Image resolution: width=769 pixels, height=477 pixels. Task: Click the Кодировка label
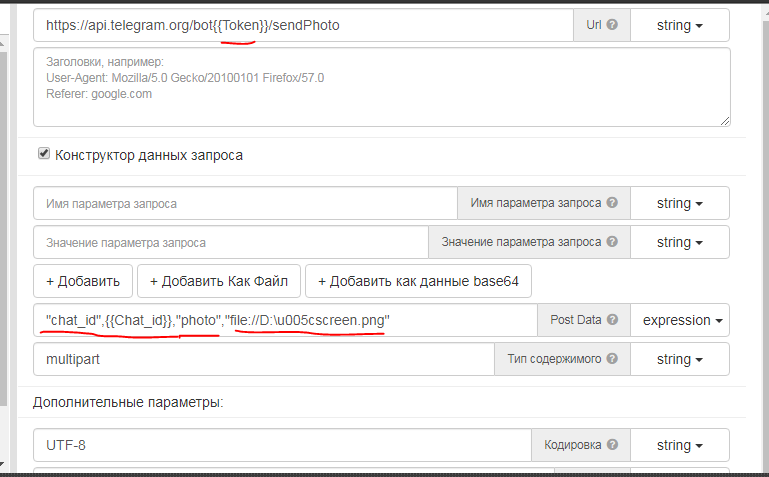click(x=572, y=445)
